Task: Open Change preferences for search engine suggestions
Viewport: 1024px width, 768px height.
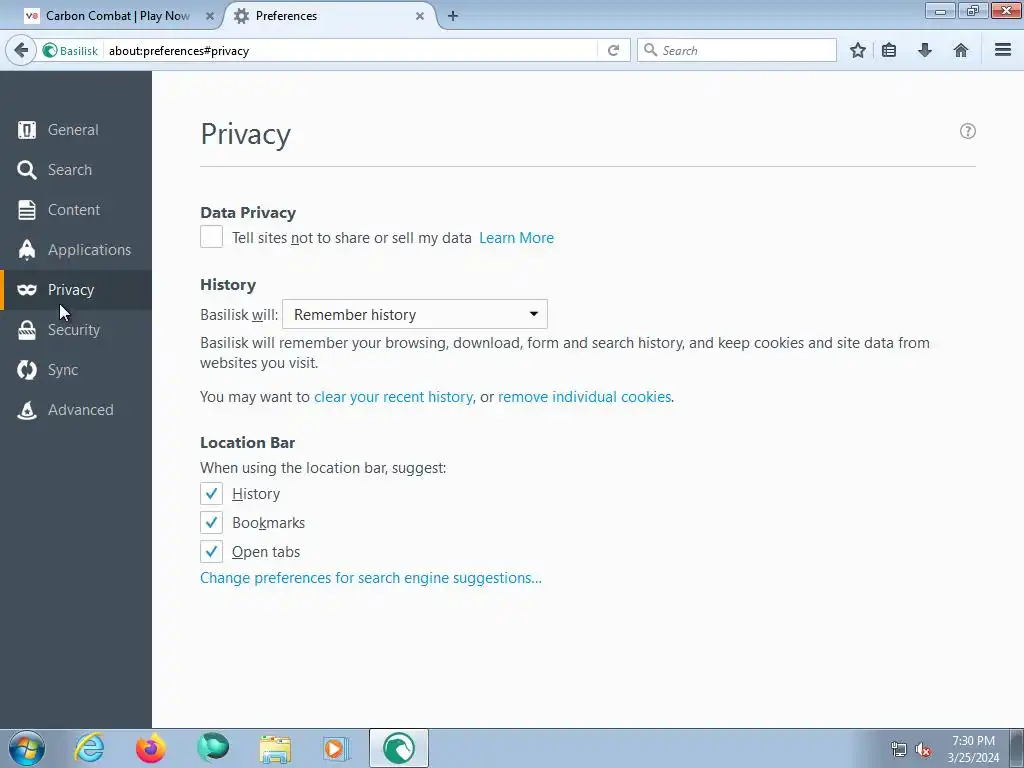Action: tap(371, 578)
